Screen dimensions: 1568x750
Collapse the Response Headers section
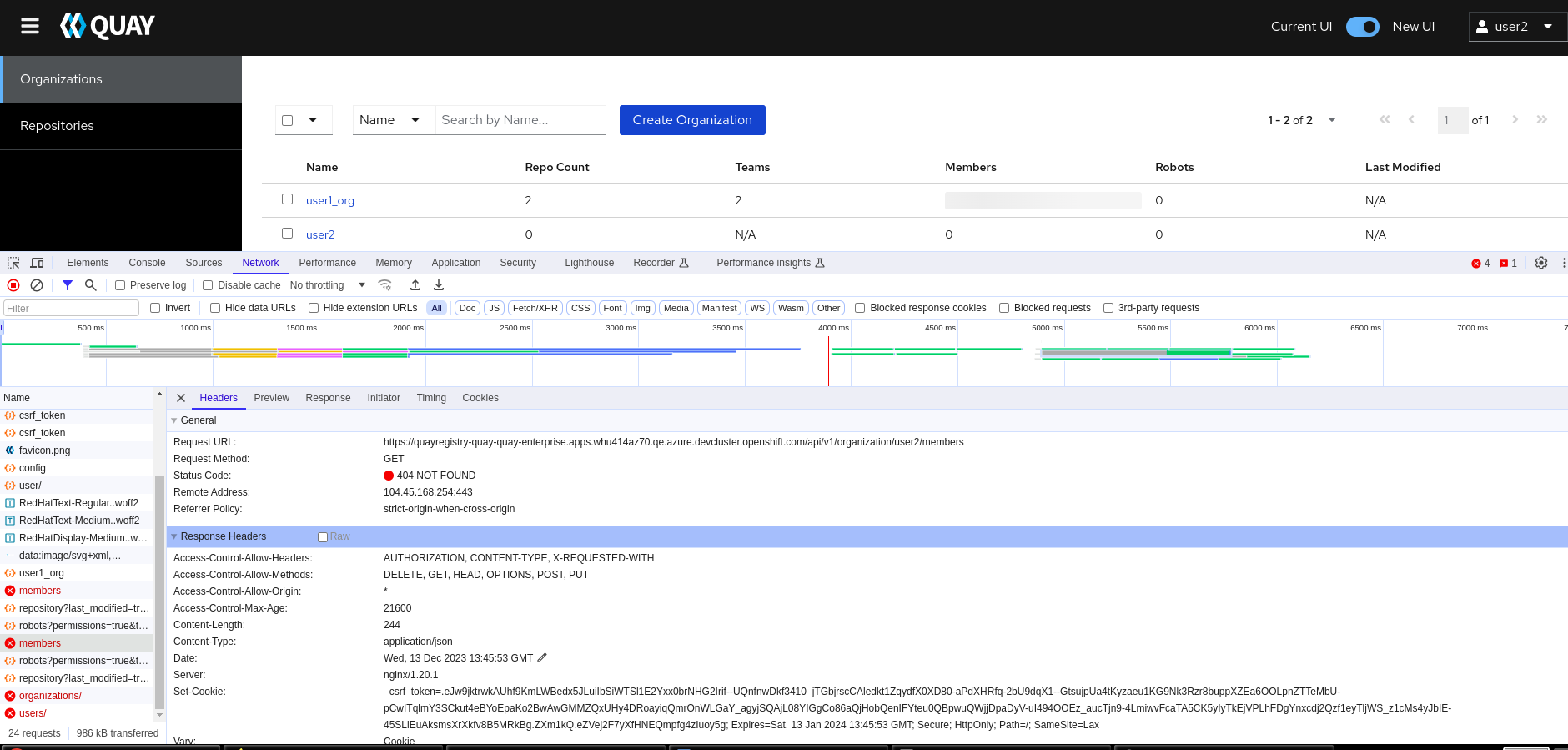174,536
